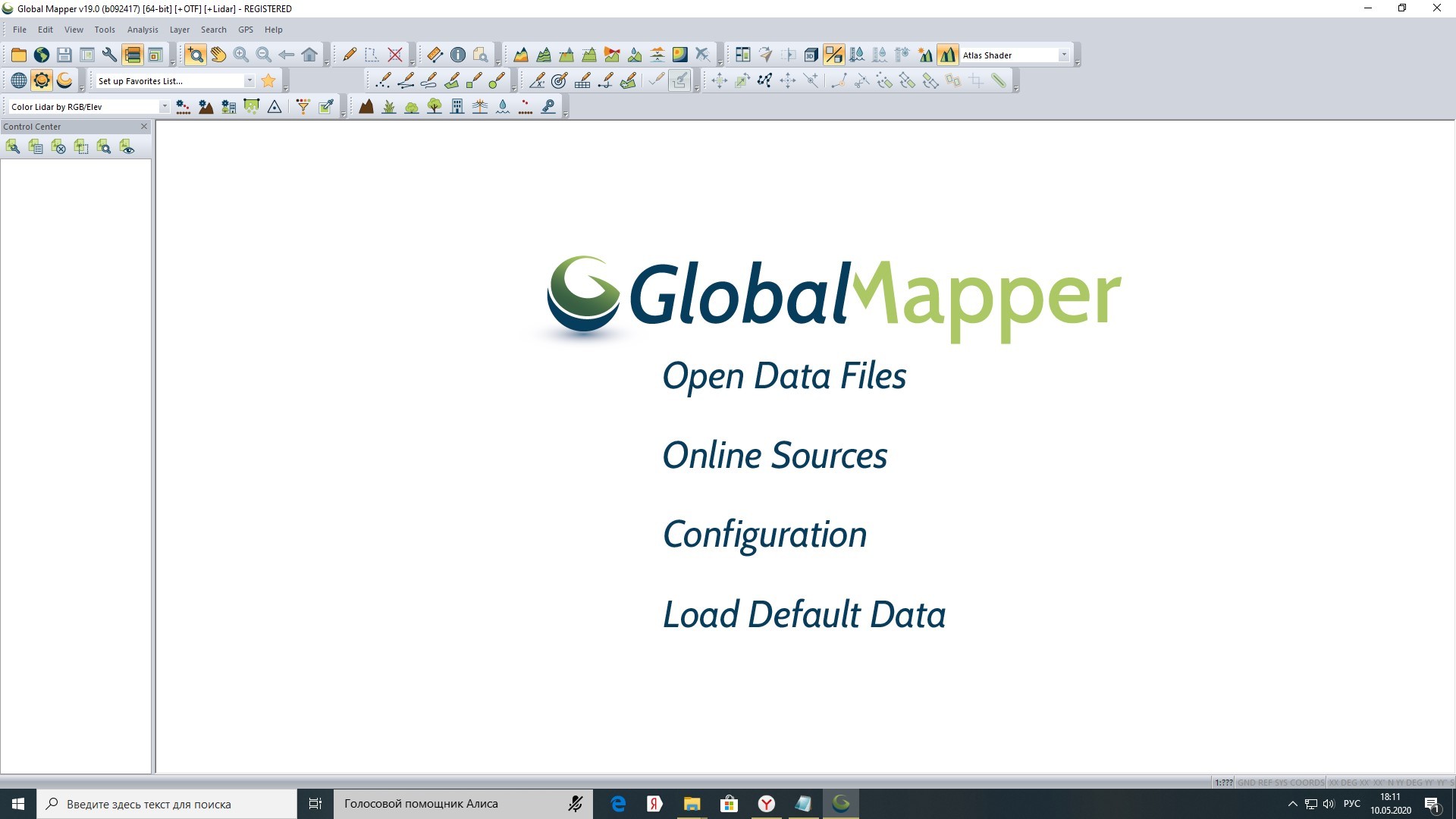
Task: Go back to previous view arrow
Action: [287, 55]
